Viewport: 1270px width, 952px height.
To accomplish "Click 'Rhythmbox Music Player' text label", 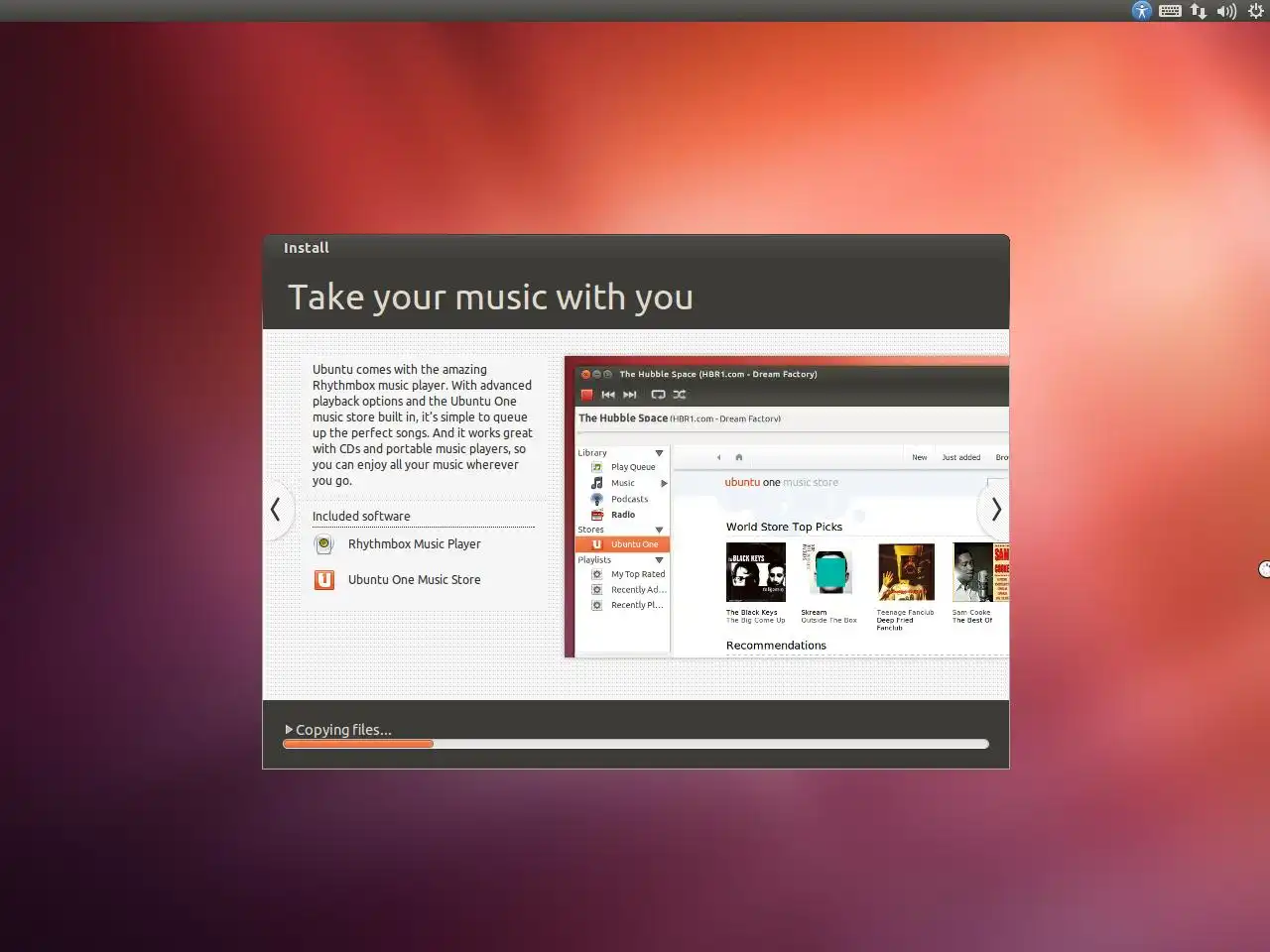I will [414, 544].
